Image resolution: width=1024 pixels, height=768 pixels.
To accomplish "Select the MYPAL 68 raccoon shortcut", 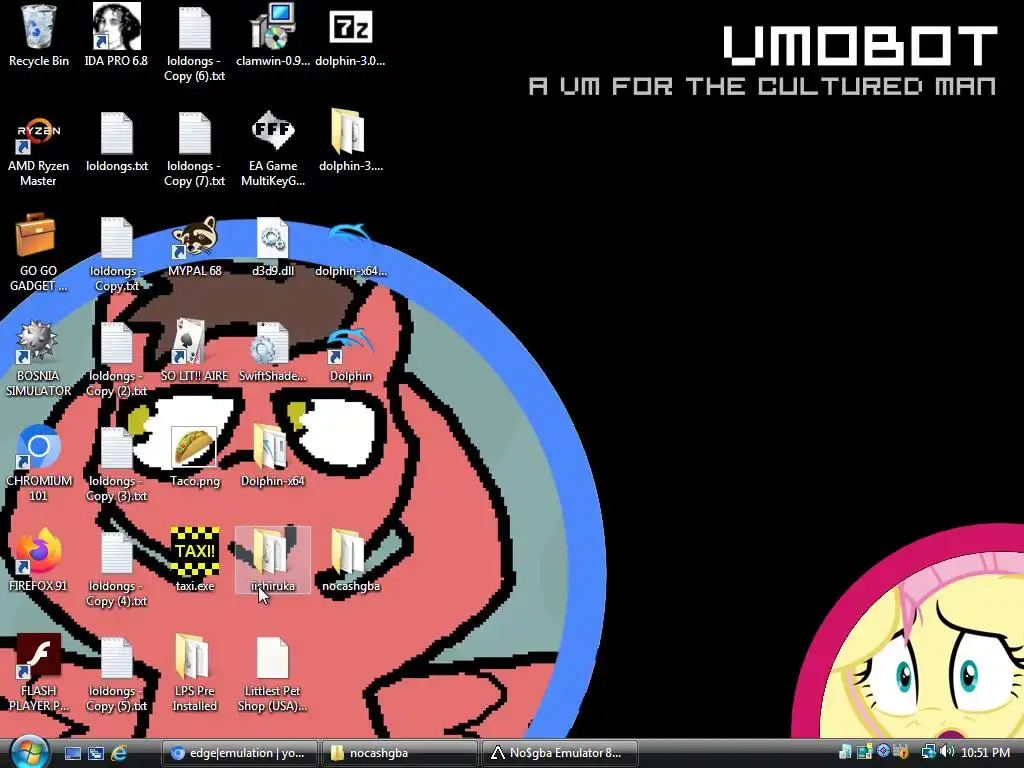I will point(195,247).
